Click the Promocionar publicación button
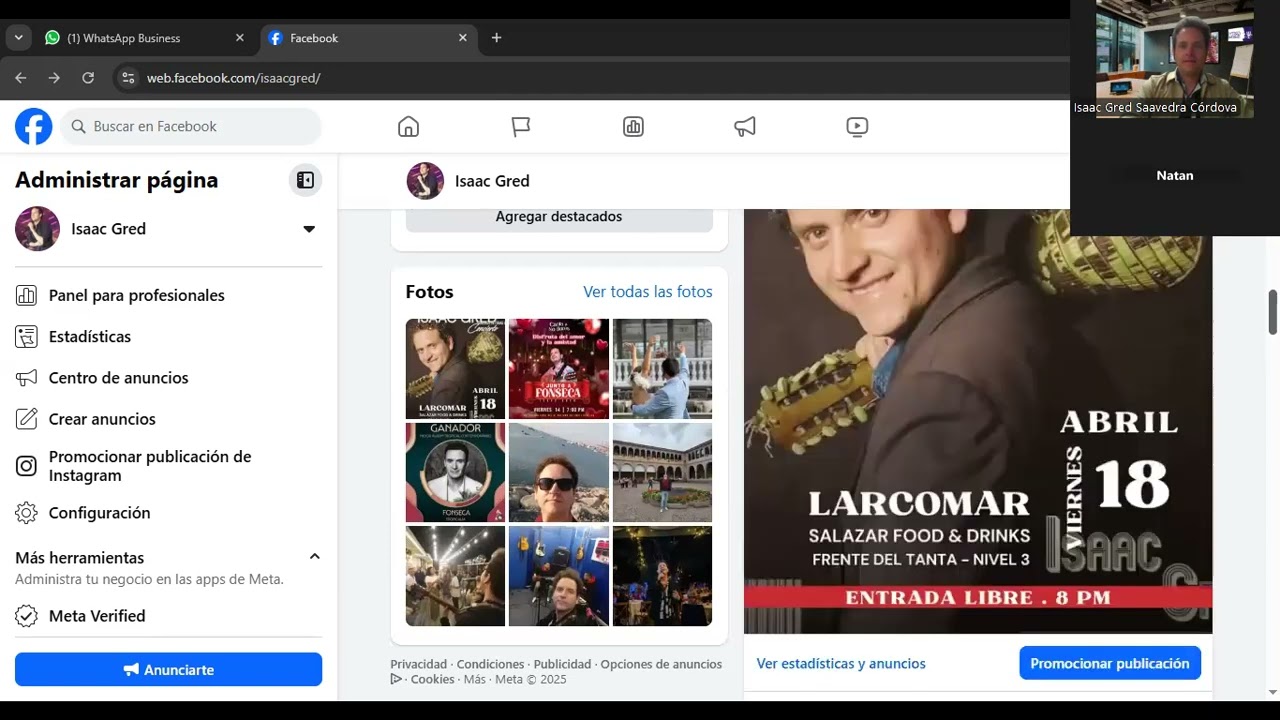Screen dimensions: 1280x720 coord(1110,663)
